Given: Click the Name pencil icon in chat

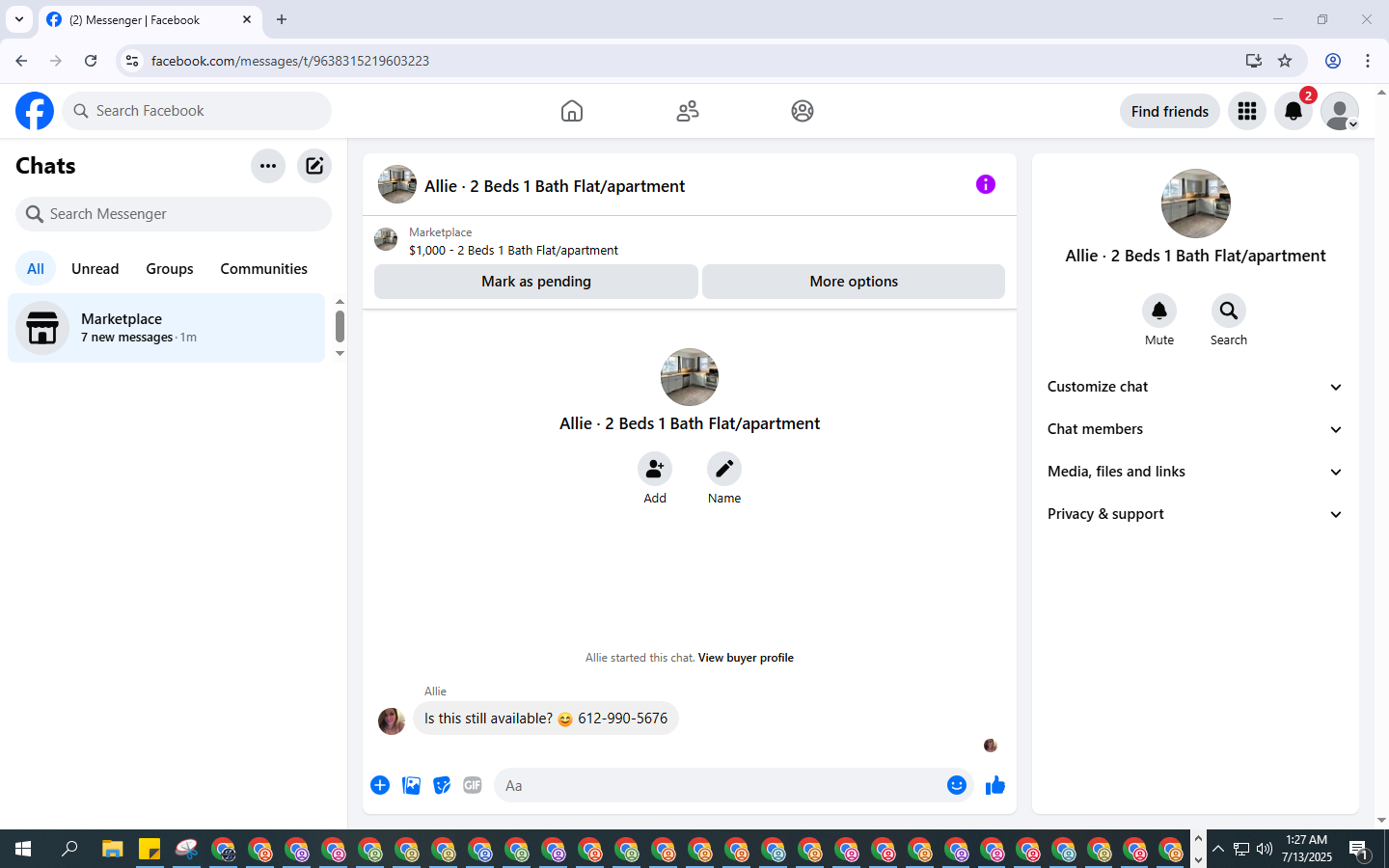Looking at the screenshot, I should point(724,469).
